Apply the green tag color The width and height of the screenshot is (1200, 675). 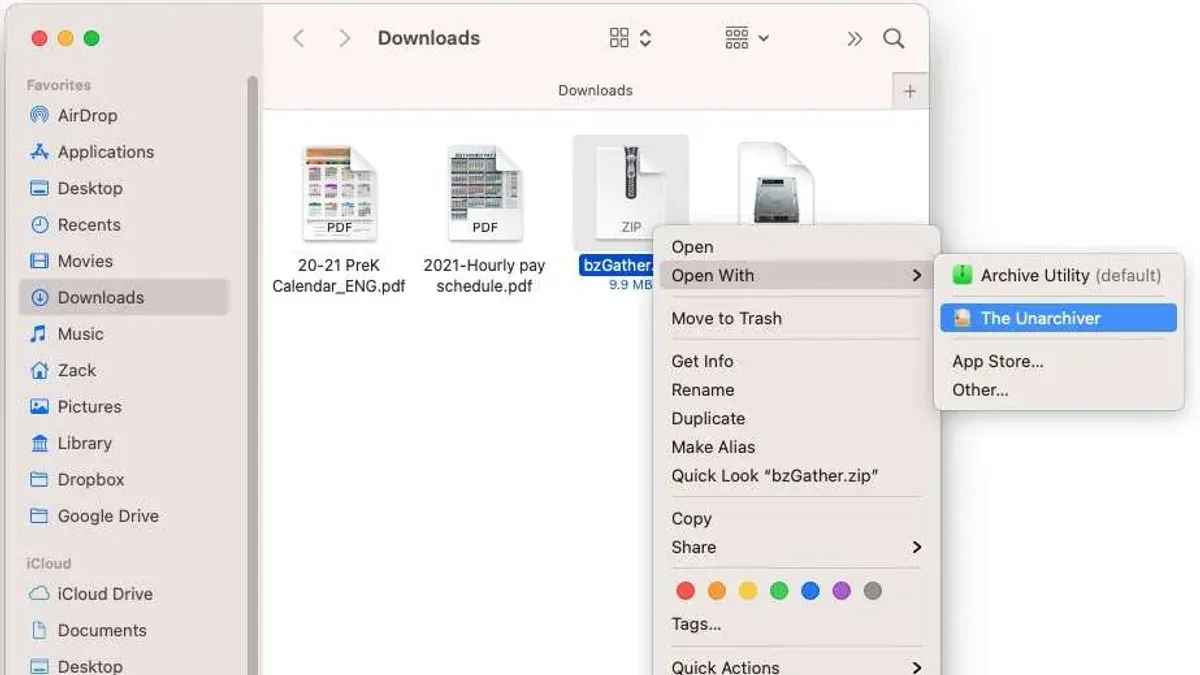pos(779,591)
